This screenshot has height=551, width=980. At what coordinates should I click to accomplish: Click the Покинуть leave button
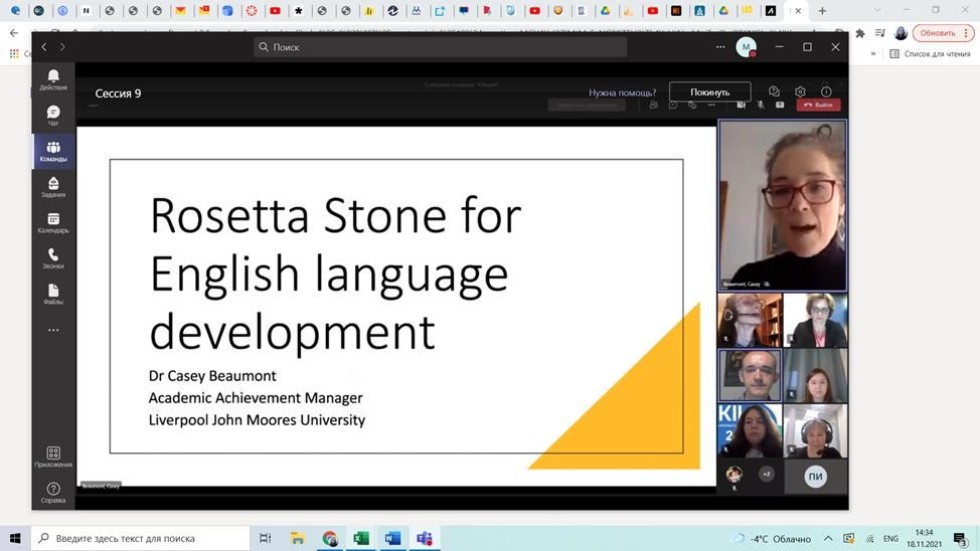coord(710,92)
